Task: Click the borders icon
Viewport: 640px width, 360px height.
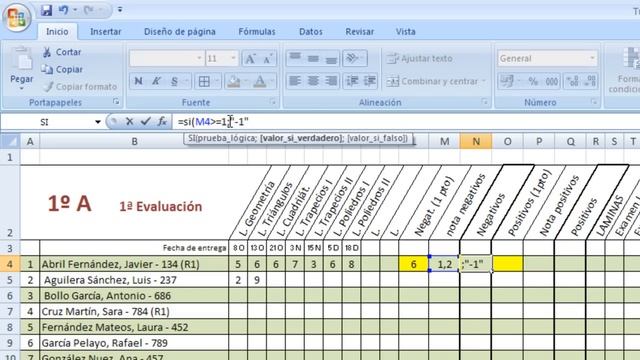Action: [x=204, y=81]
